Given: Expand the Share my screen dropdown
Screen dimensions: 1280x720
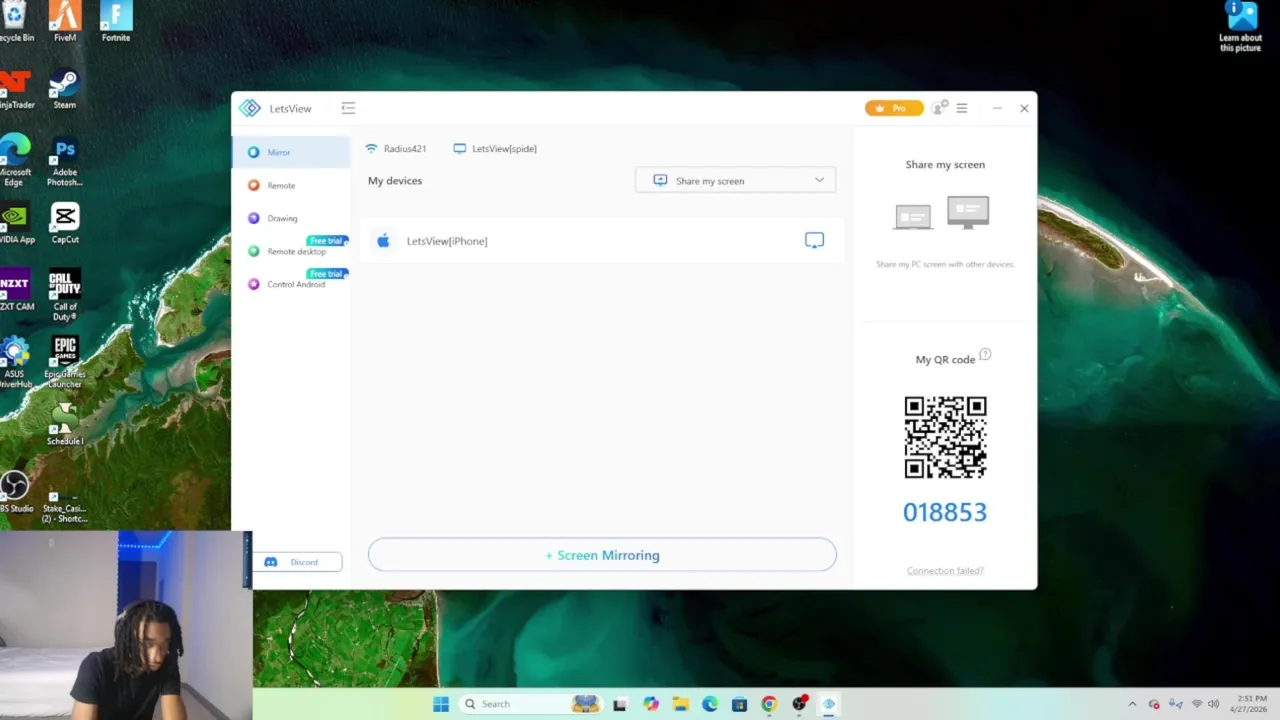Looking at the screenshot, I should tap(735, 180).
